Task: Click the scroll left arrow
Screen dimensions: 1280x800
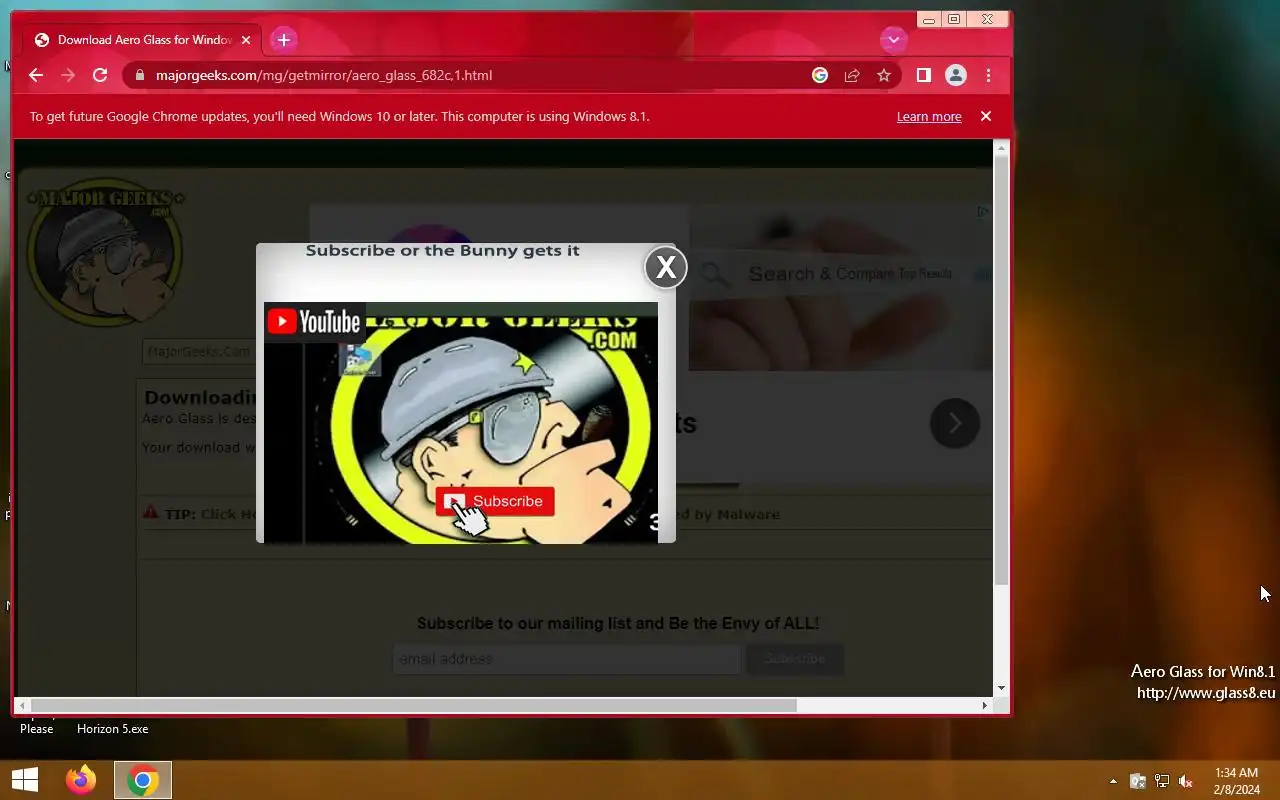Action: tap(22, 705)
